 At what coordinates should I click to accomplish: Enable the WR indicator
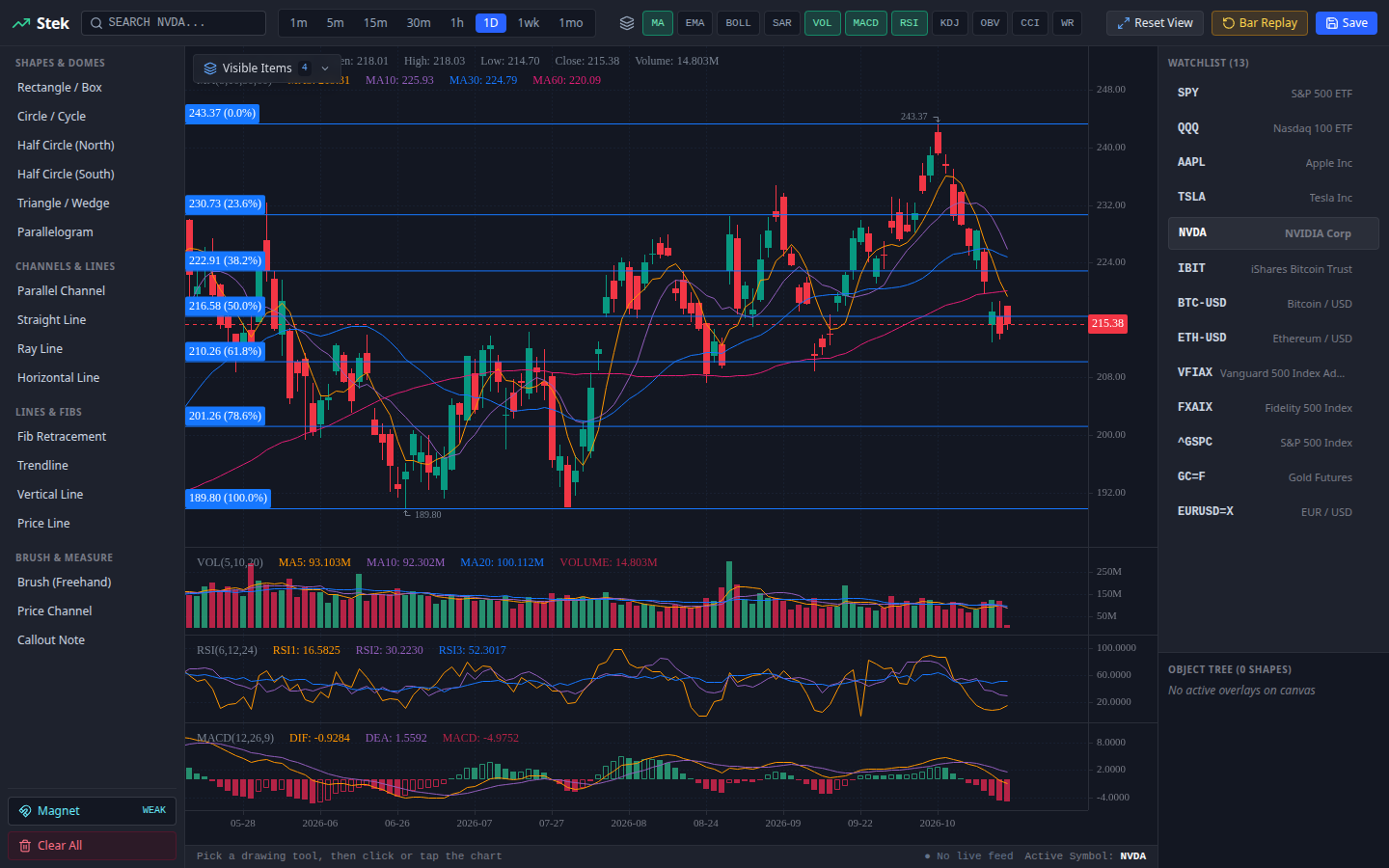tap(1068, 23)
